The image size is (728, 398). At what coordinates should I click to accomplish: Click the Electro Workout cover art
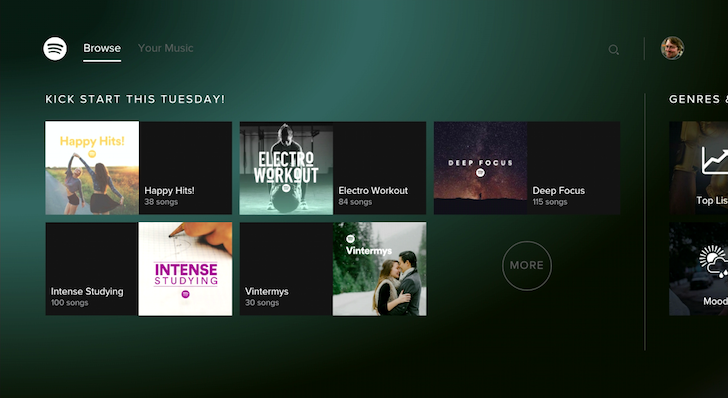point(286,168)
